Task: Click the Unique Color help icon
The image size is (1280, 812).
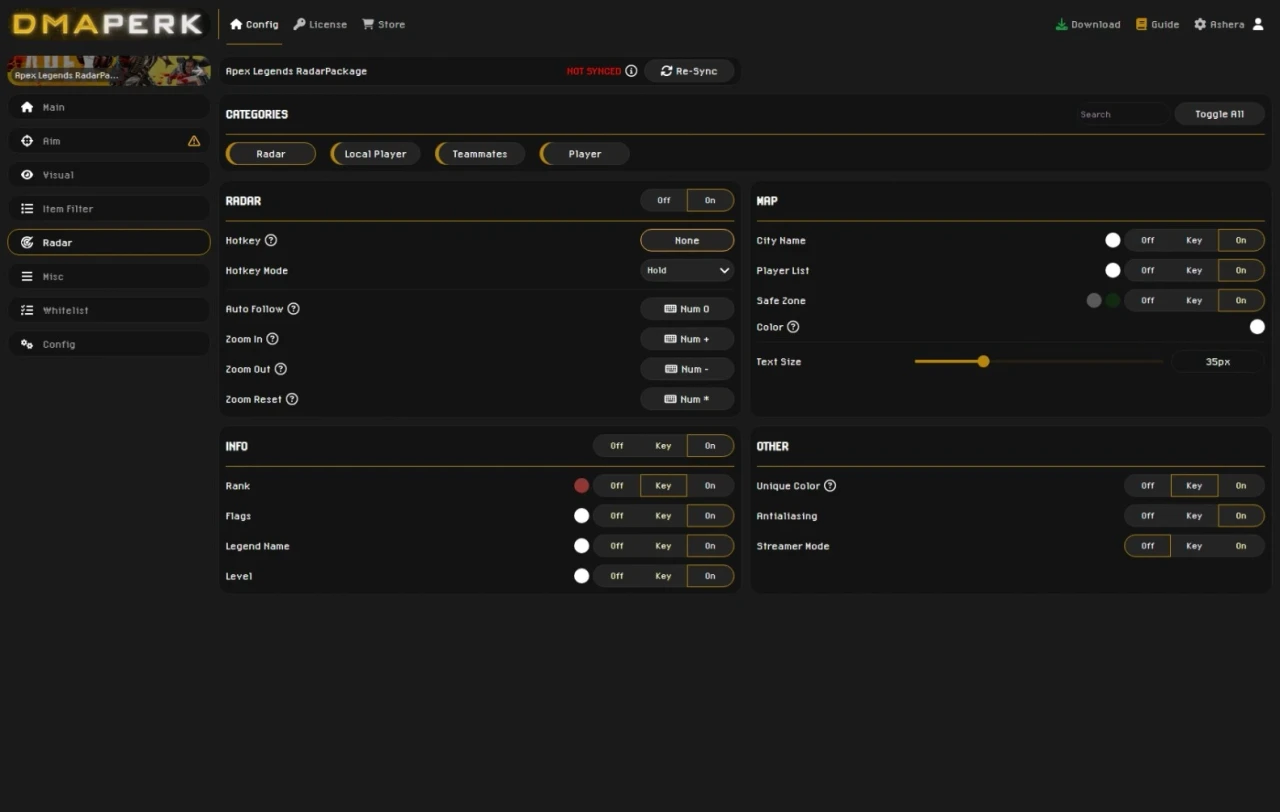Action: click(832, 485)
